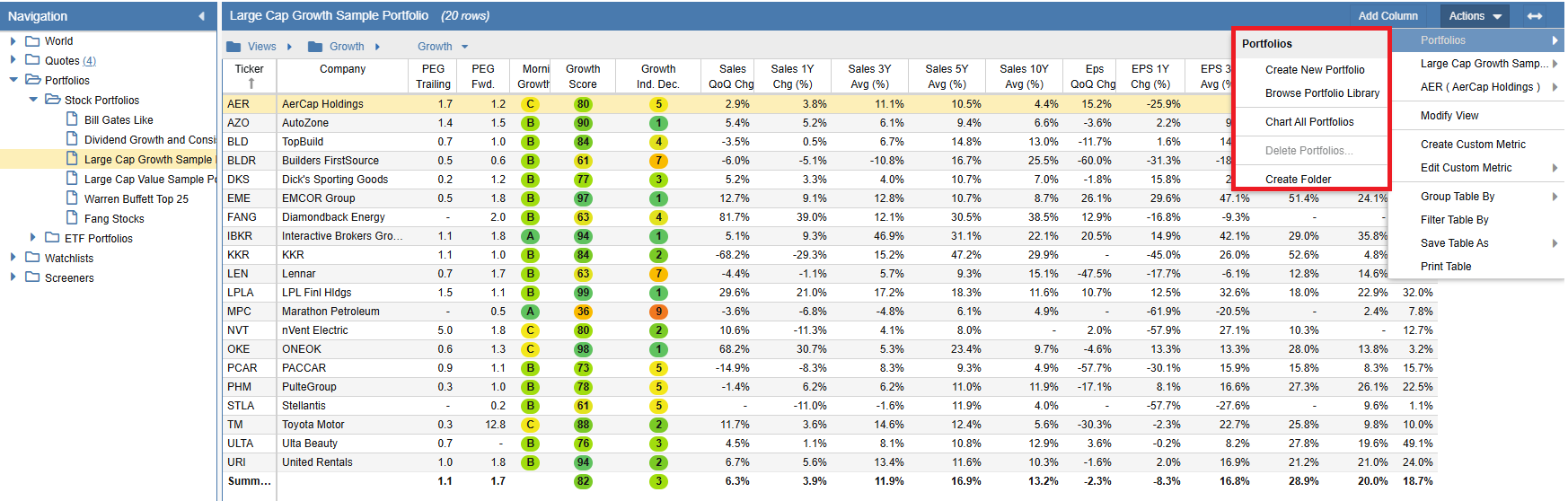This screenshot has width=1568, height=501.
Task: Open the Actions dropdown menu
Action: [x=1475, y=16]
